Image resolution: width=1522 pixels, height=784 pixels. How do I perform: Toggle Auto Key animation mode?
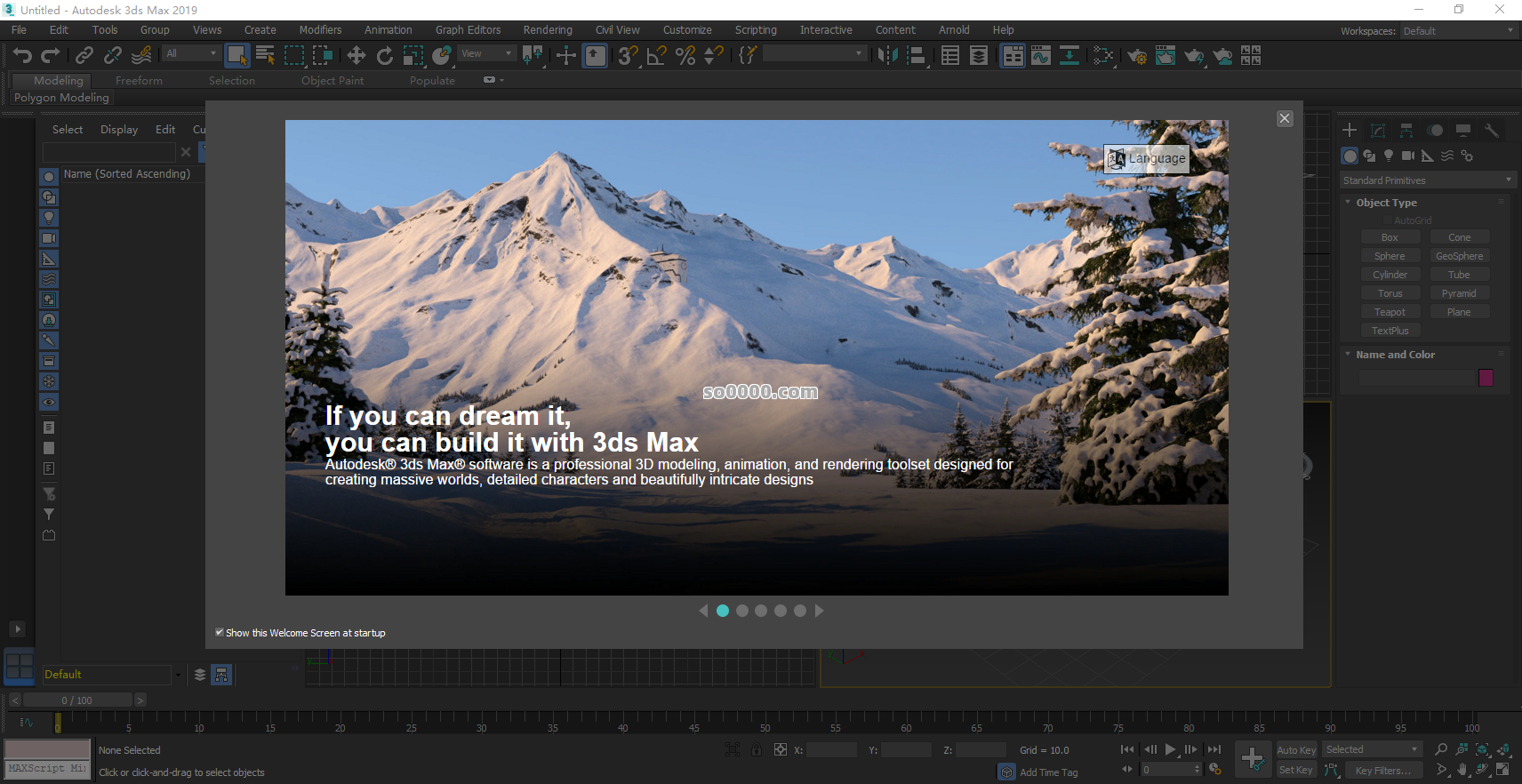click(x=1296, y=750)
